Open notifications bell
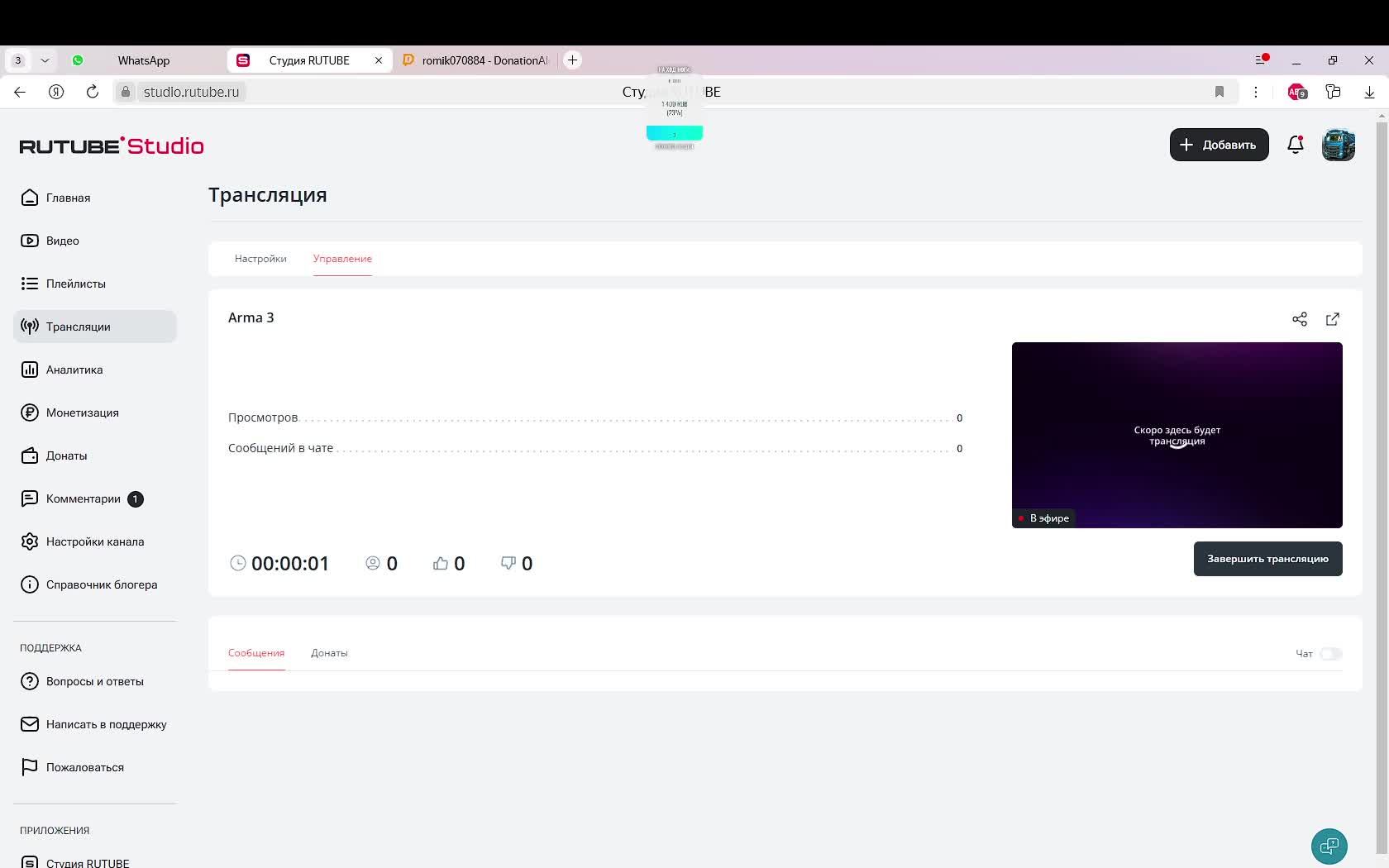This screenshot has width=1389, height=868. [x=1296, y=145]
